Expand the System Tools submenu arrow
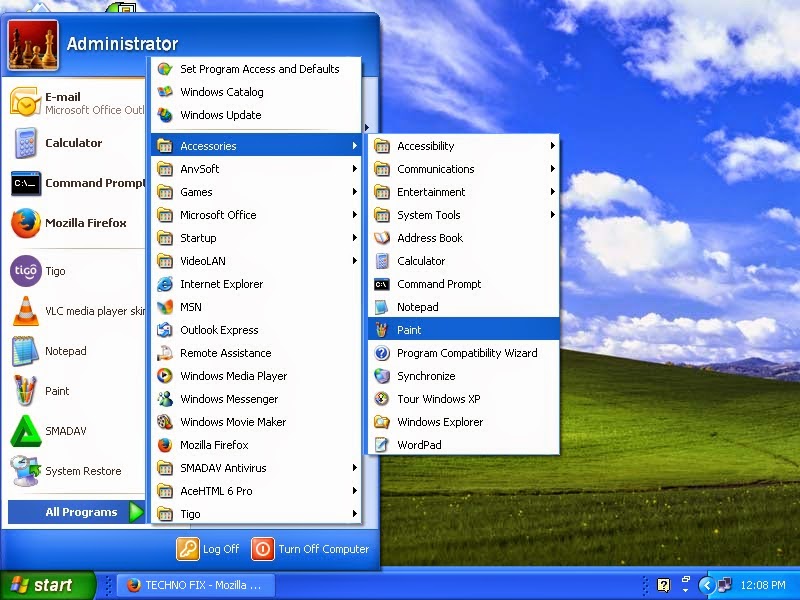 553,215
